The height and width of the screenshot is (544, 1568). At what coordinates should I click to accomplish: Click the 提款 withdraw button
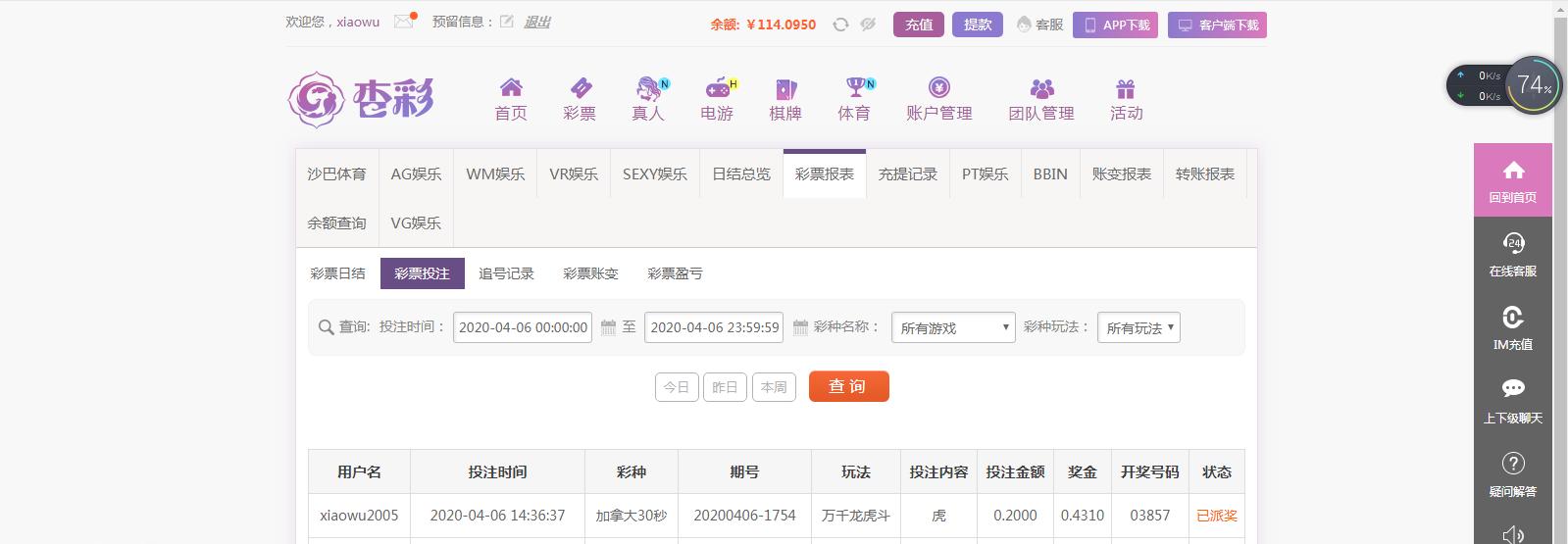tap(978, 25)
